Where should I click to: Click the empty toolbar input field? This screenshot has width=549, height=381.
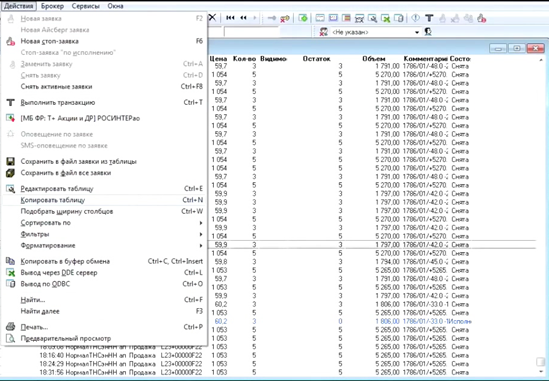(252, 32)
